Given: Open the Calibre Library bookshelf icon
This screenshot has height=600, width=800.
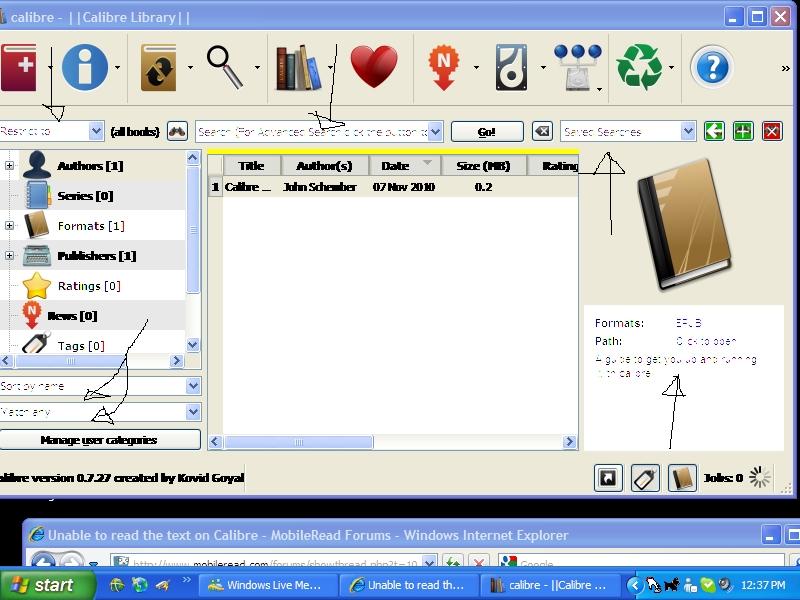Looking at the screenshot, I should click(298, 67).
